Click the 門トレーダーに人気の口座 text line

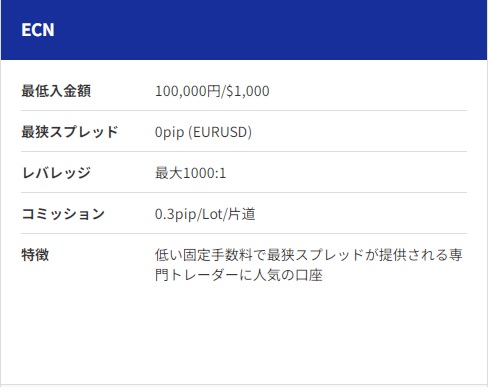[239, 275]
